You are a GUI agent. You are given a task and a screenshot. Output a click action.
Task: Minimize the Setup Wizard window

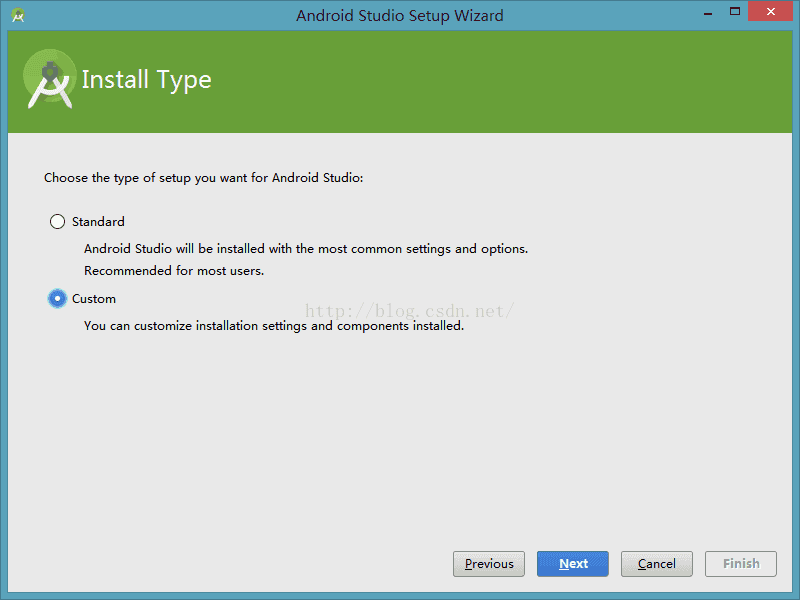(x=708, y=12)
